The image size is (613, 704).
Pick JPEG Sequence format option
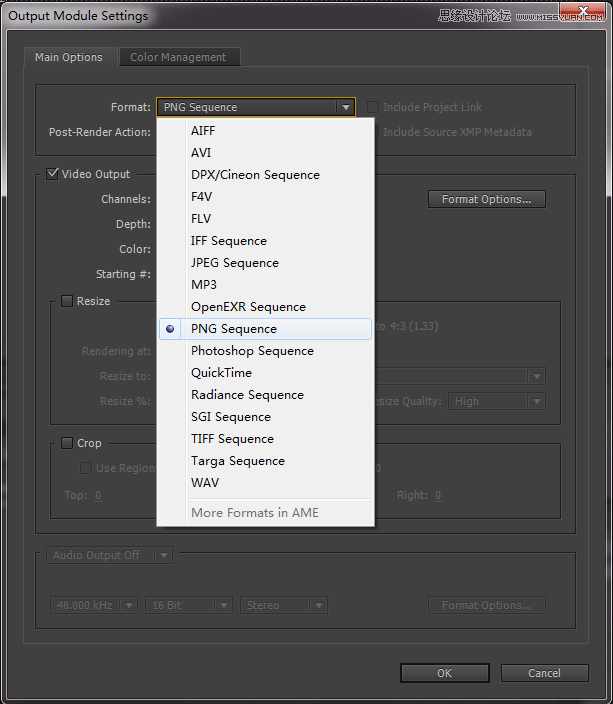[x=234, y=263]
